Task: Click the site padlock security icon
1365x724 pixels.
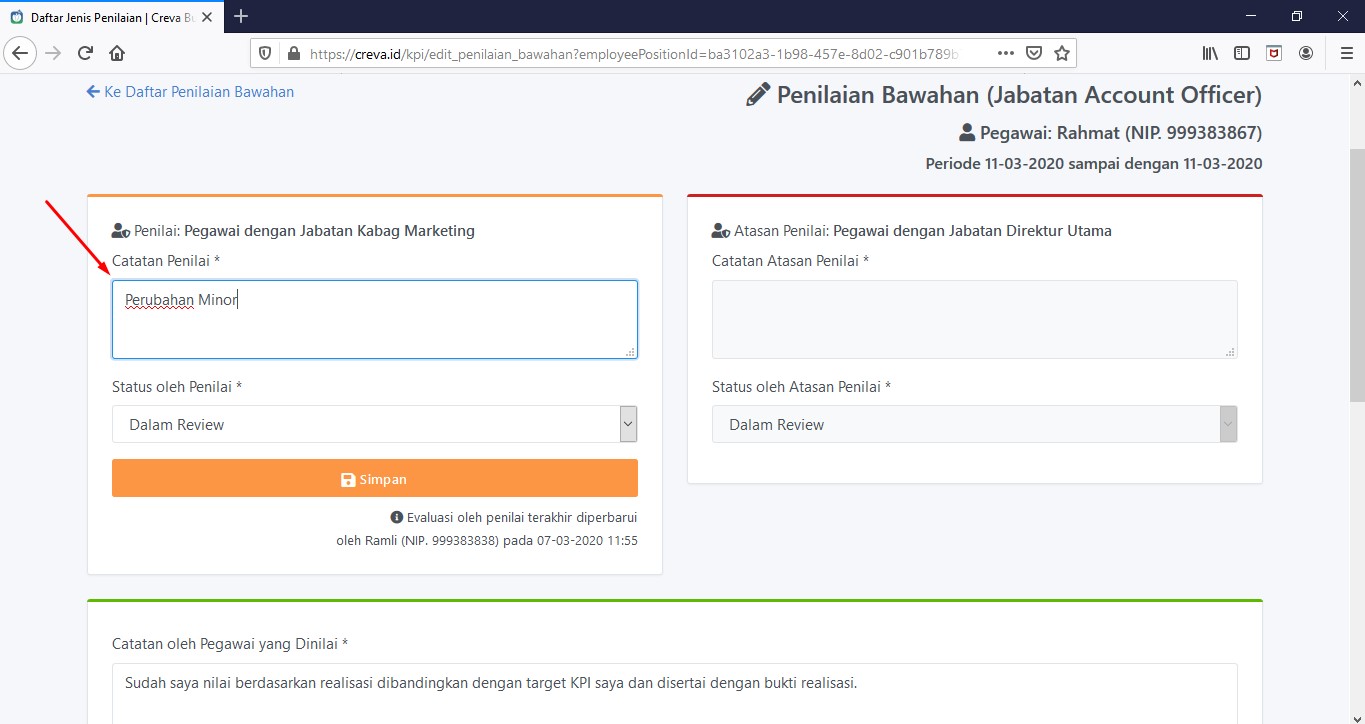Action: (293, 53)
